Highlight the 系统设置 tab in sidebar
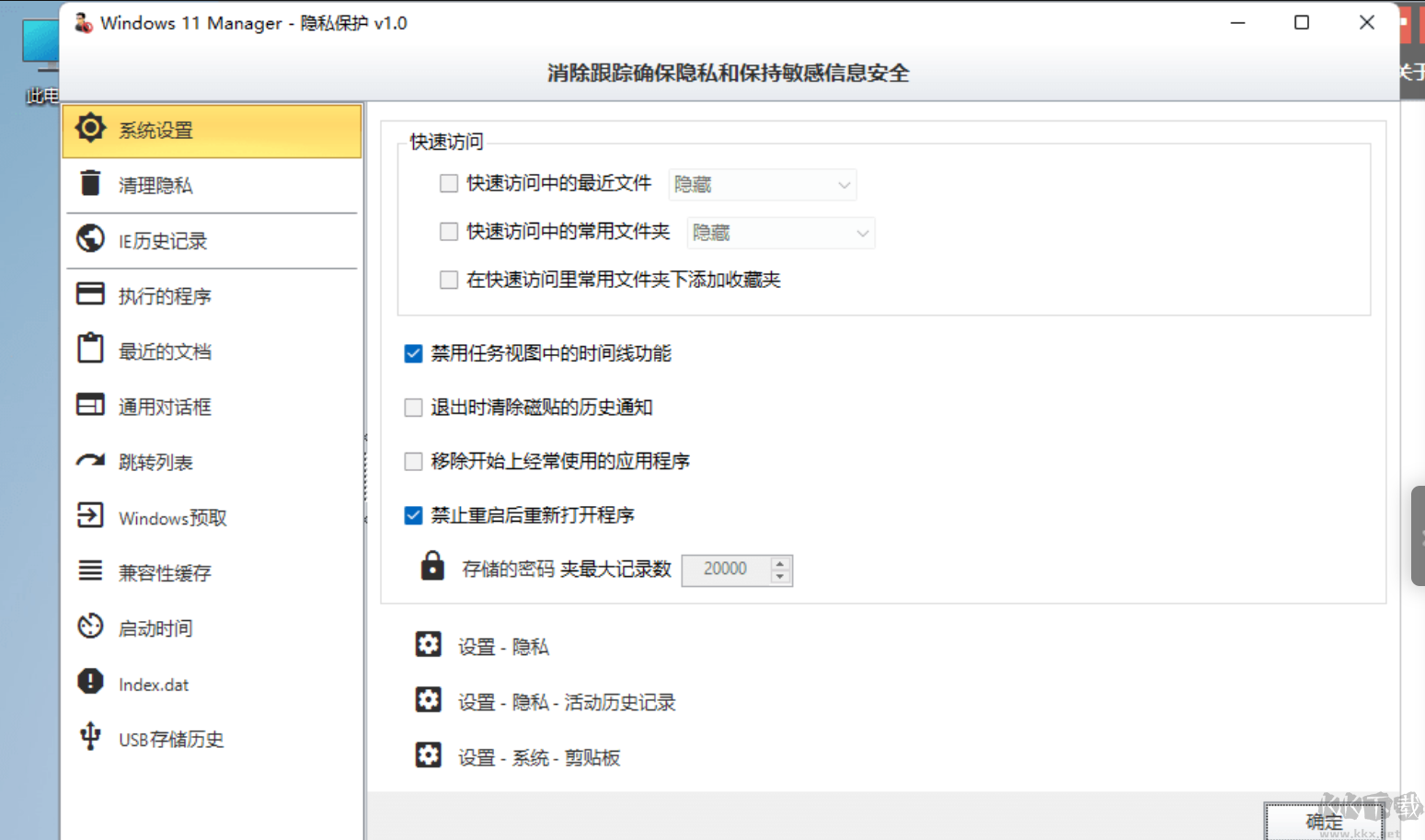Screen dimensions: 1425x840 154,130
